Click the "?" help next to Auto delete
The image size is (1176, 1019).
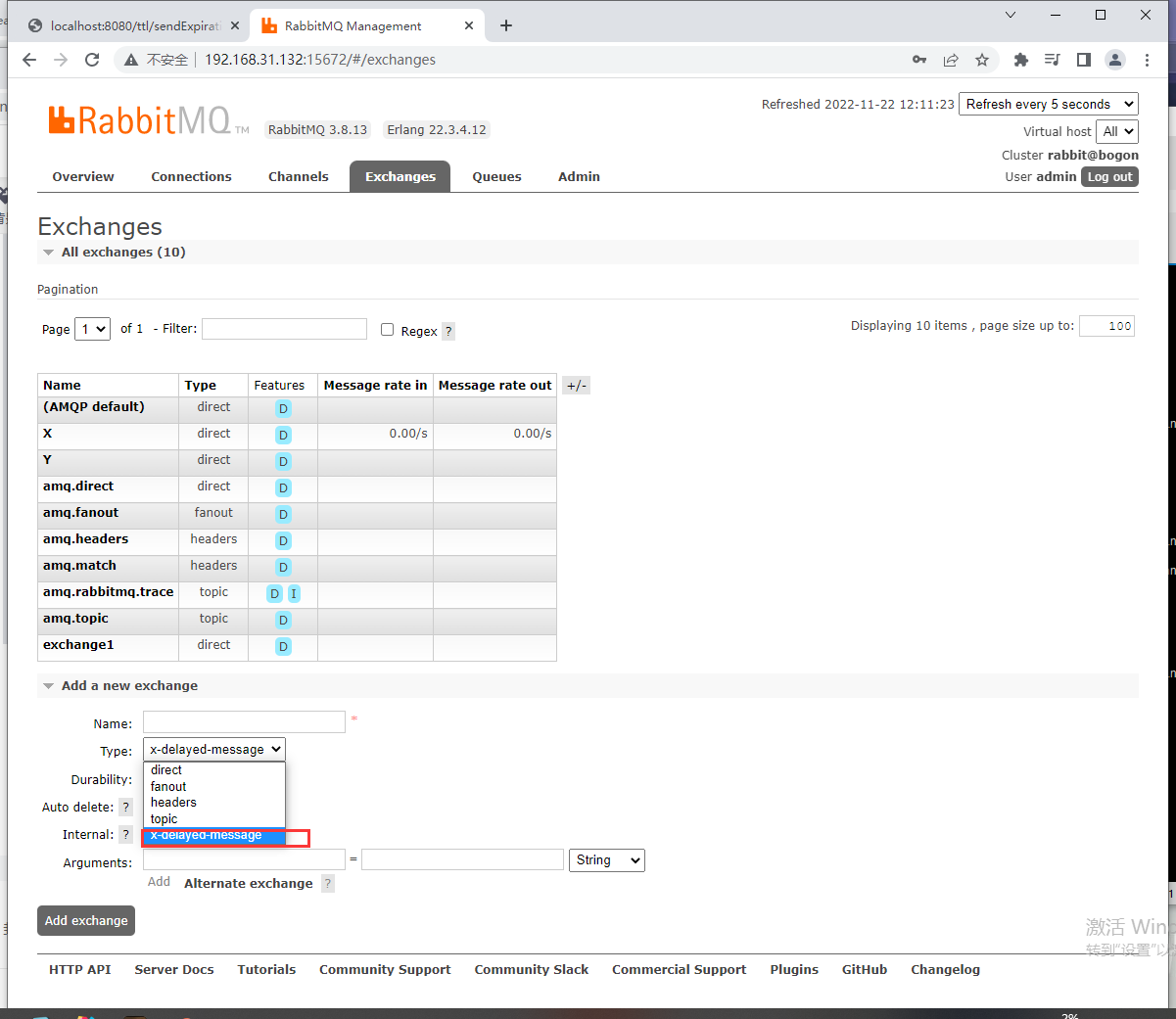point(125,807)
